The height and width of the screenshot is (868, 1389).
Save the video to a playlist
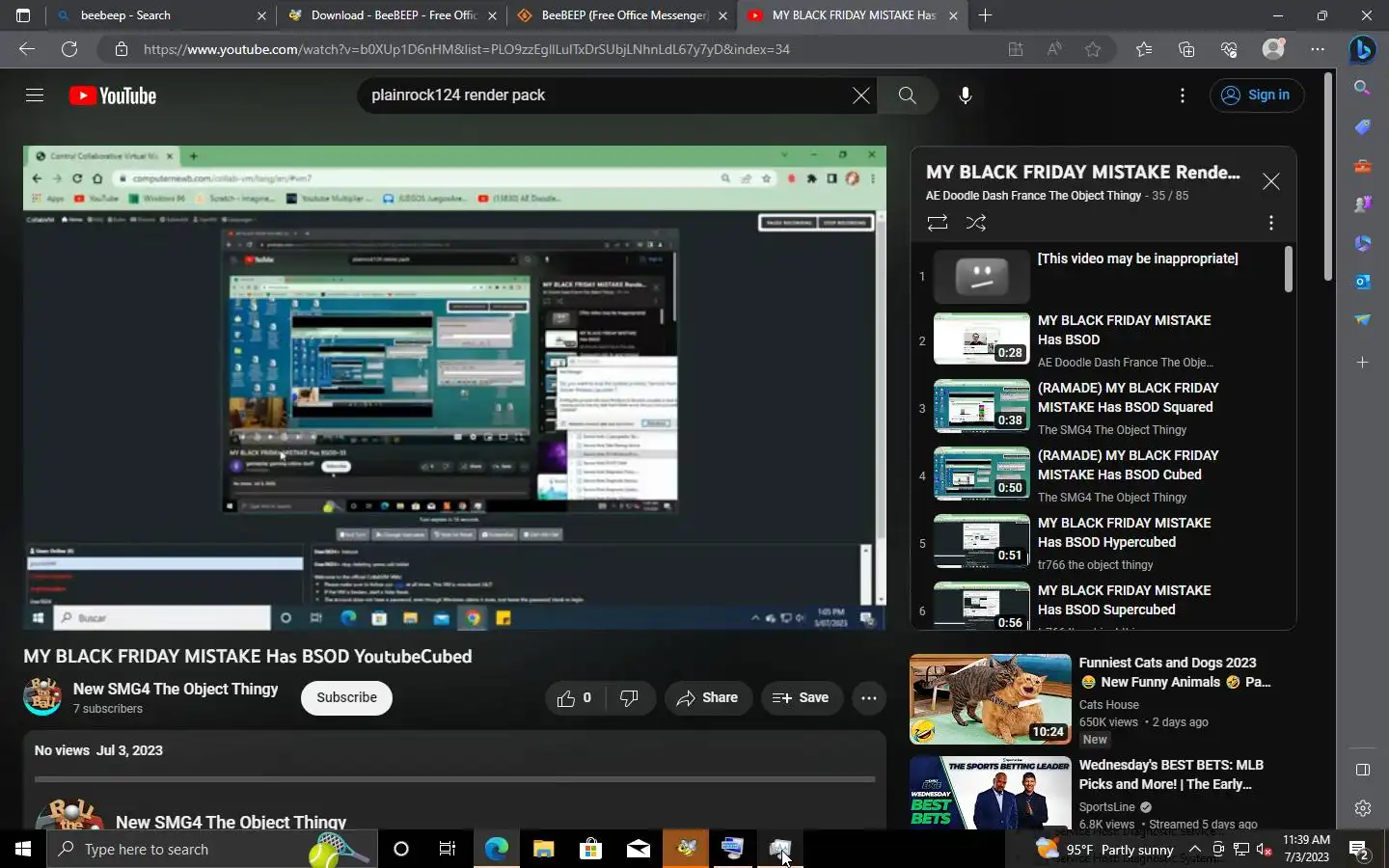pos(801,697)
